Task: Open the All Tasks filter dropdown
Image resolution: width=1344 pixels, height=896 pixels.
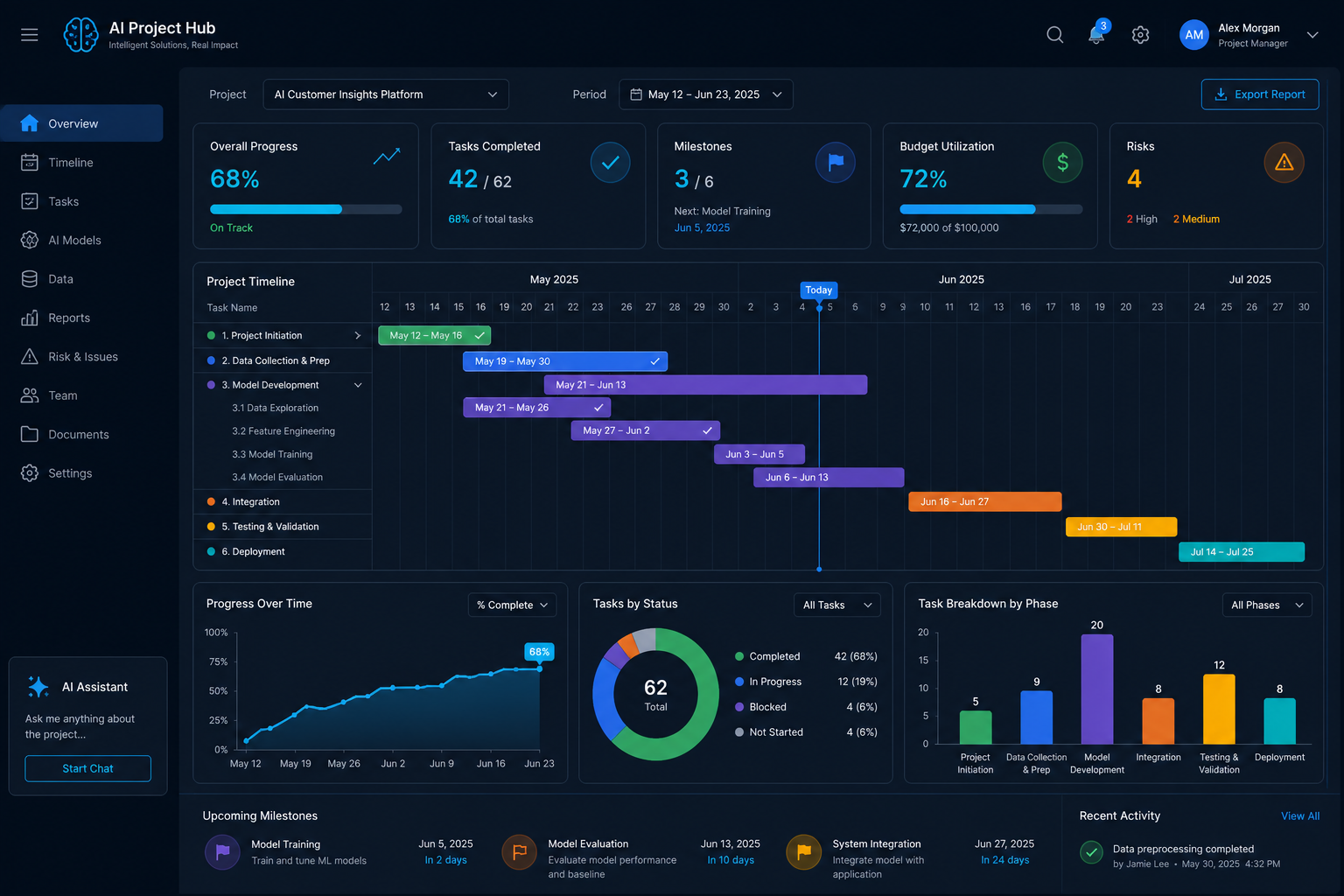Action: point(837,605)
